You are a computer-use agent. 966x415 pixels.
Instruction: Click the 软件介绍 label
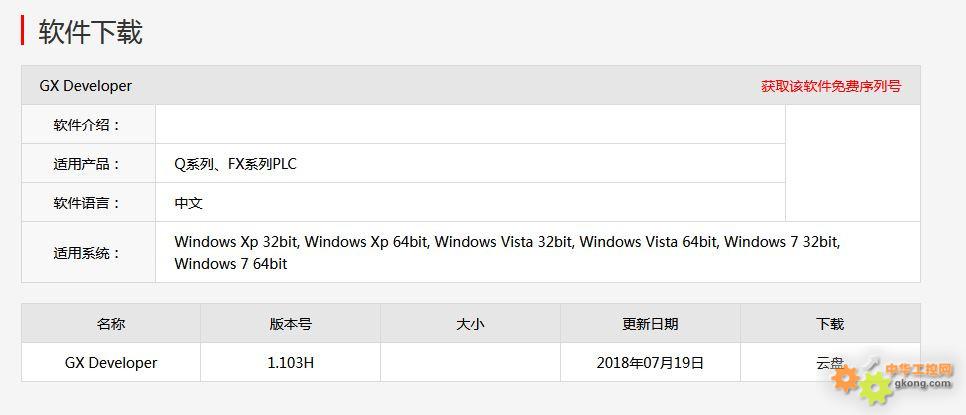[87, 125]
